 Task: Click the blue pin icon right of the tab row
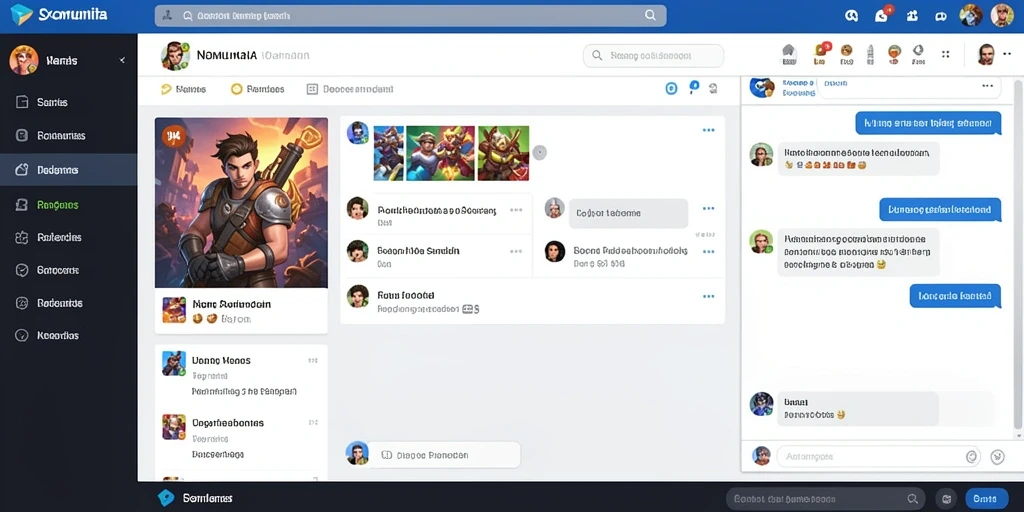[694, 87]
